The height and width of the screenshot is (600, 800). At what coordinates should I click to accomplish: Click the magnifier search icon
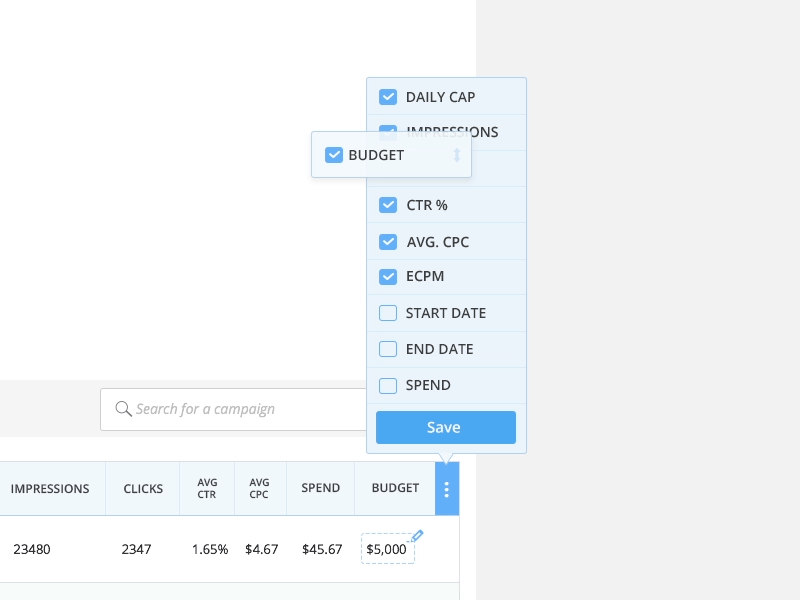(x=123, y=409)
